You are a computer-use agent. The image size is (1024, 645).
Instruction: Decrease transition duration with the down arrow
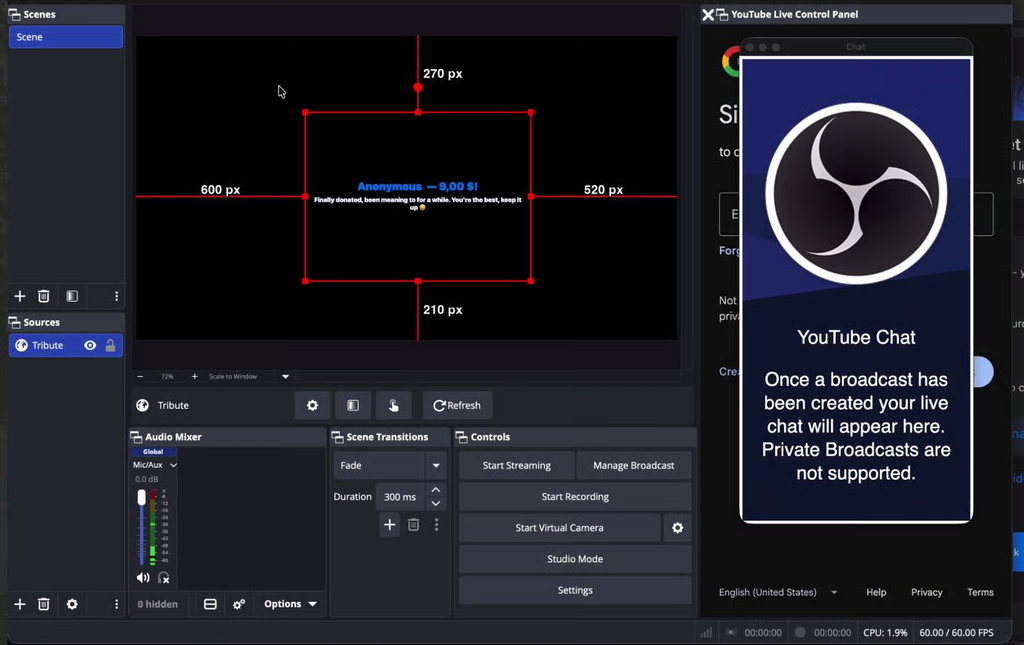point(436,504)
